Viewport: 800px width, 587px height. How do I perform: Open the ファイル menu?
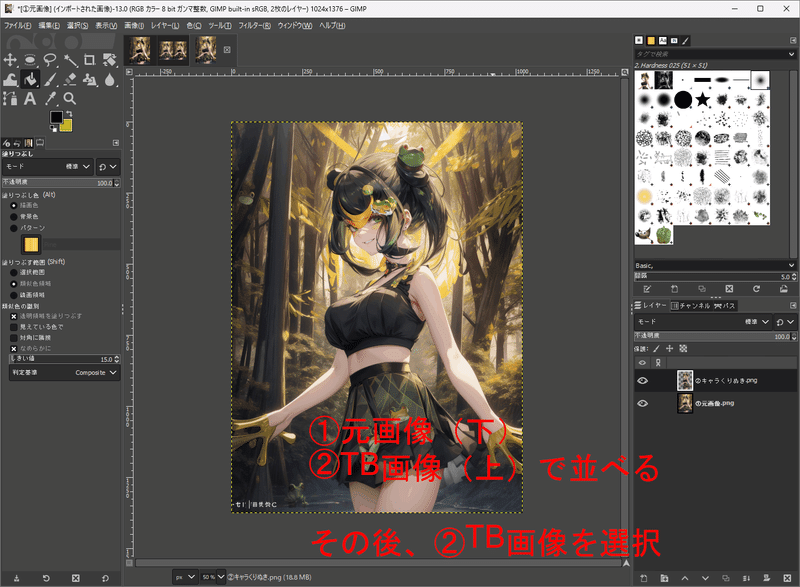(x=18, y=25)
